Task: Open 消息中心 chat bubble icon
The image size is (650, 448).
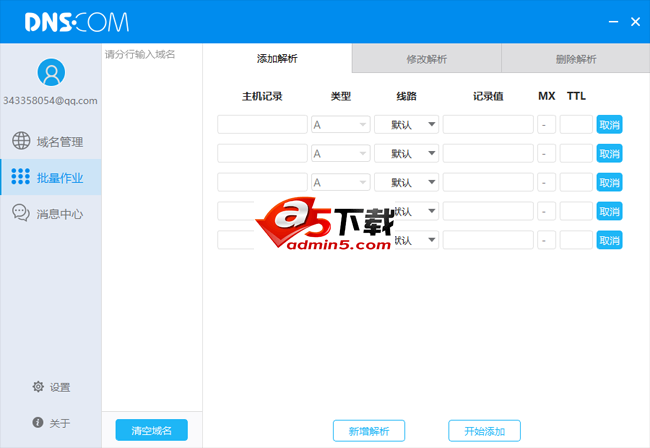Action: click(21, 213)
